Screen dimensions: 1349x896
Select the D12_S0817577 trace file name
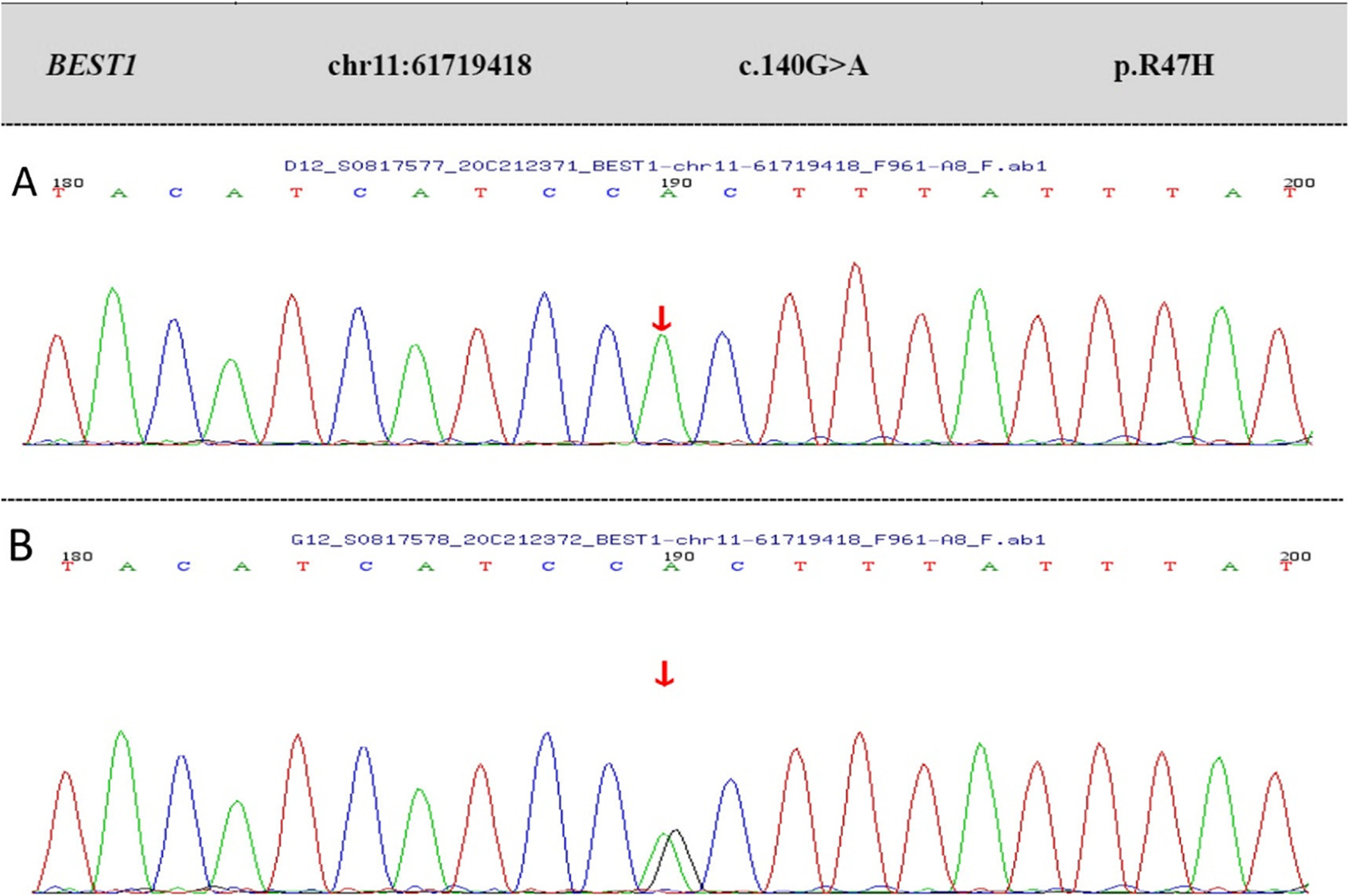click(x=665, y=166)
